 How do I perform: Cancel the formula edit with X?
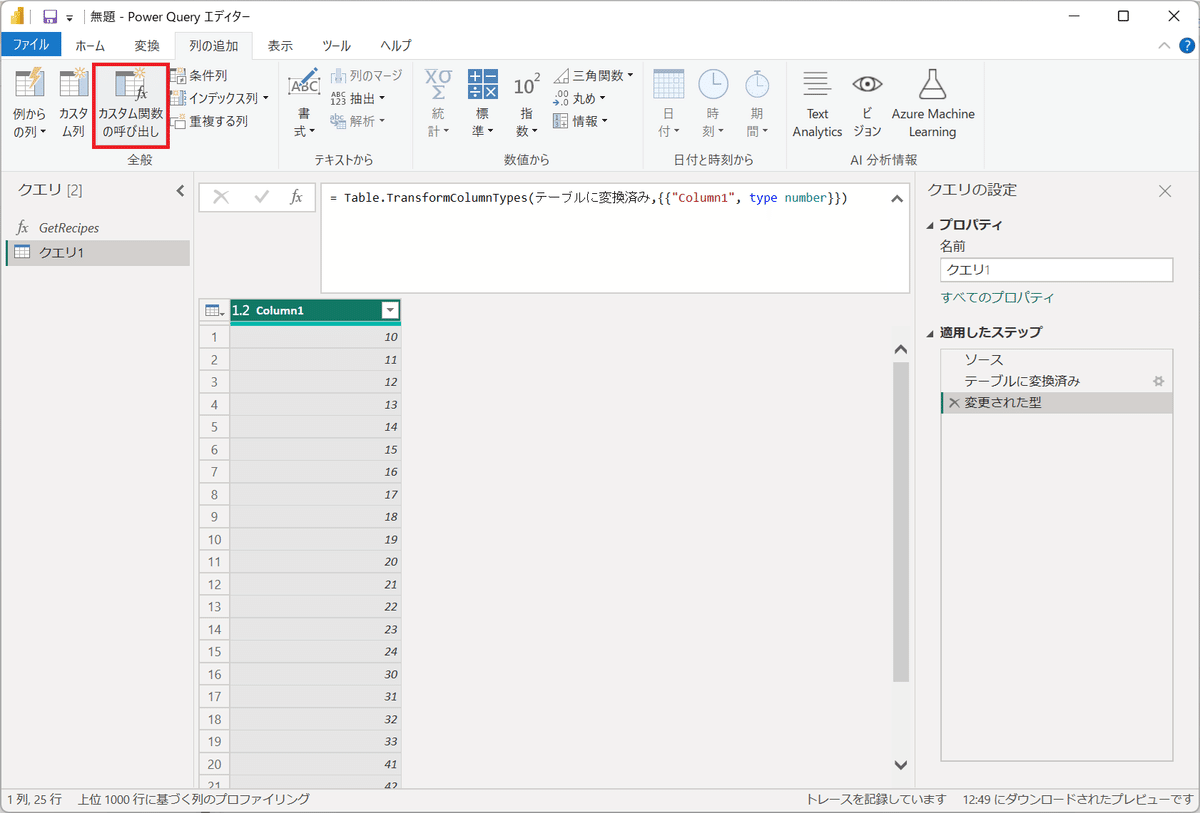coord(221,197)
